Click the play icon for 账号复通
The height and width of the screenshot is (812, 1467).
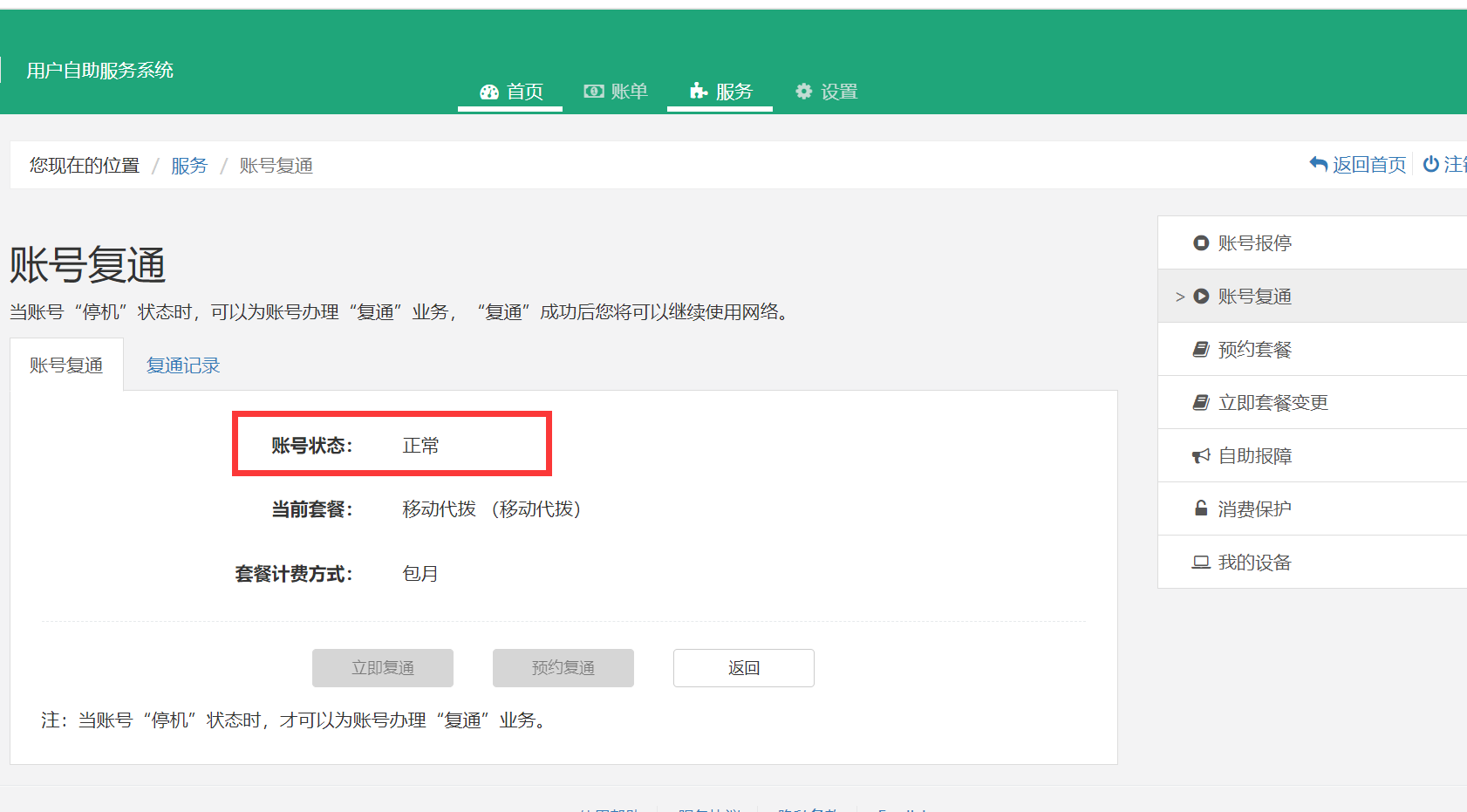pyautogui.click(x=1201, y=297)
